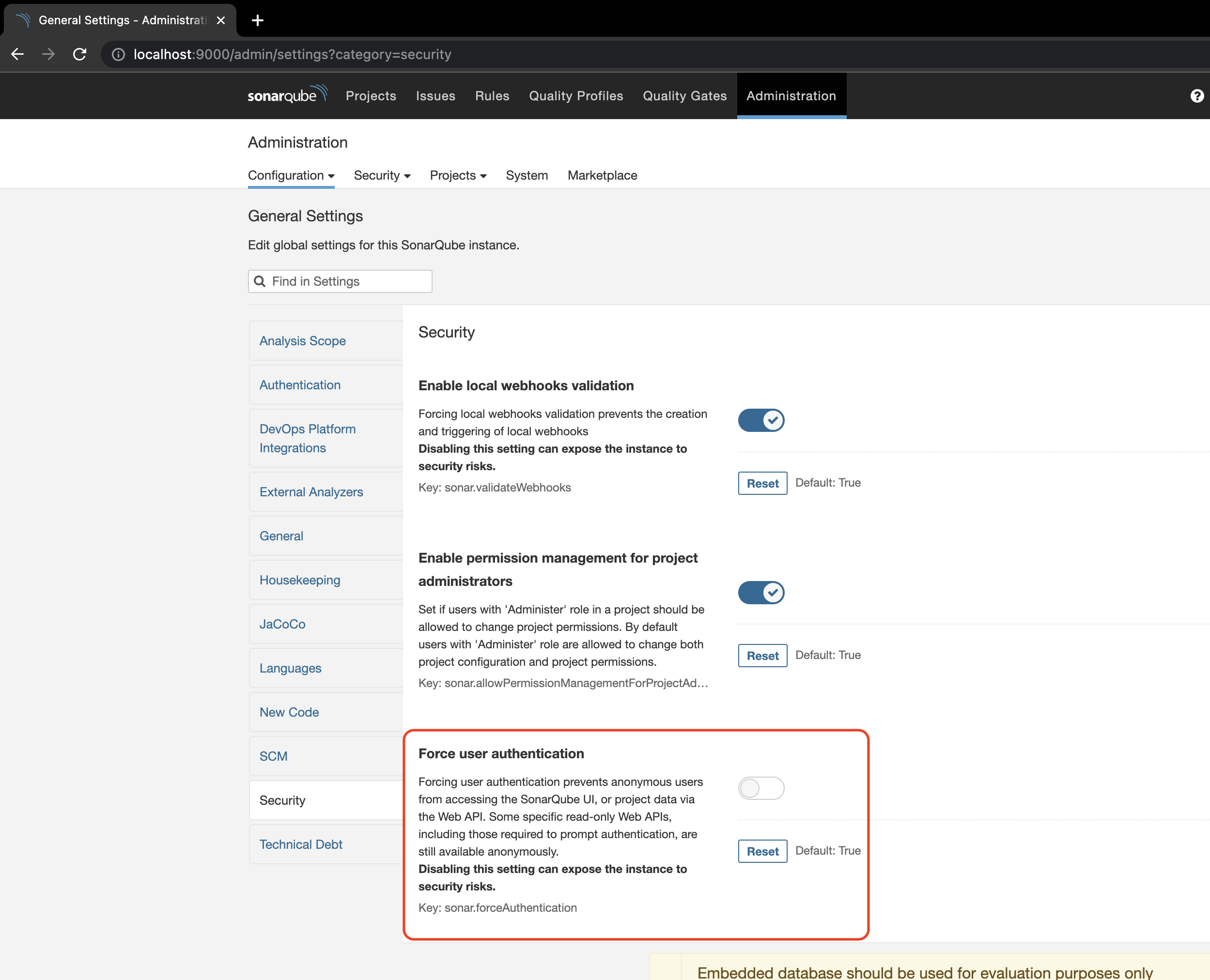Go to Quality Gates in top navigation
Viewport: 1210px width, 980px height.
tap(684, 96)
